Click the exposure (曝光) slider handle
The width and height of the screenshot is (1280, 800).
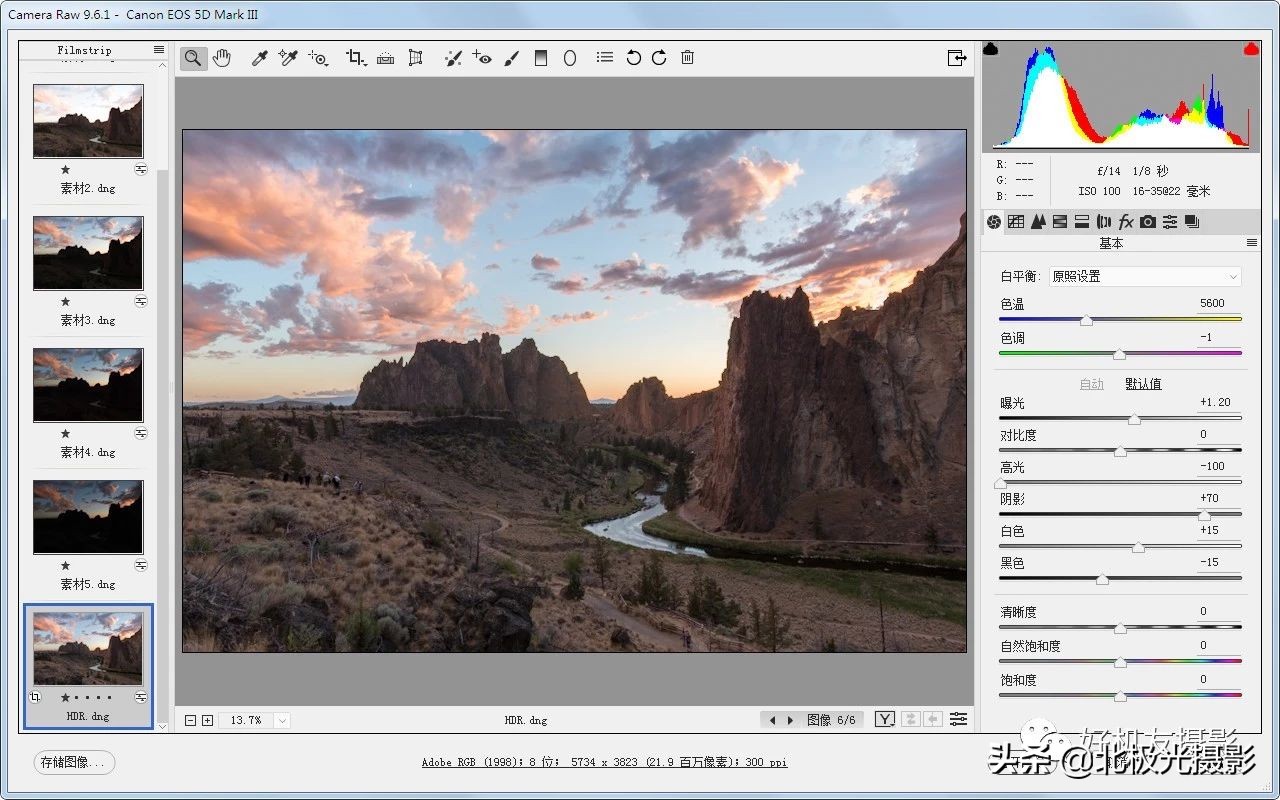point(1134,420)
